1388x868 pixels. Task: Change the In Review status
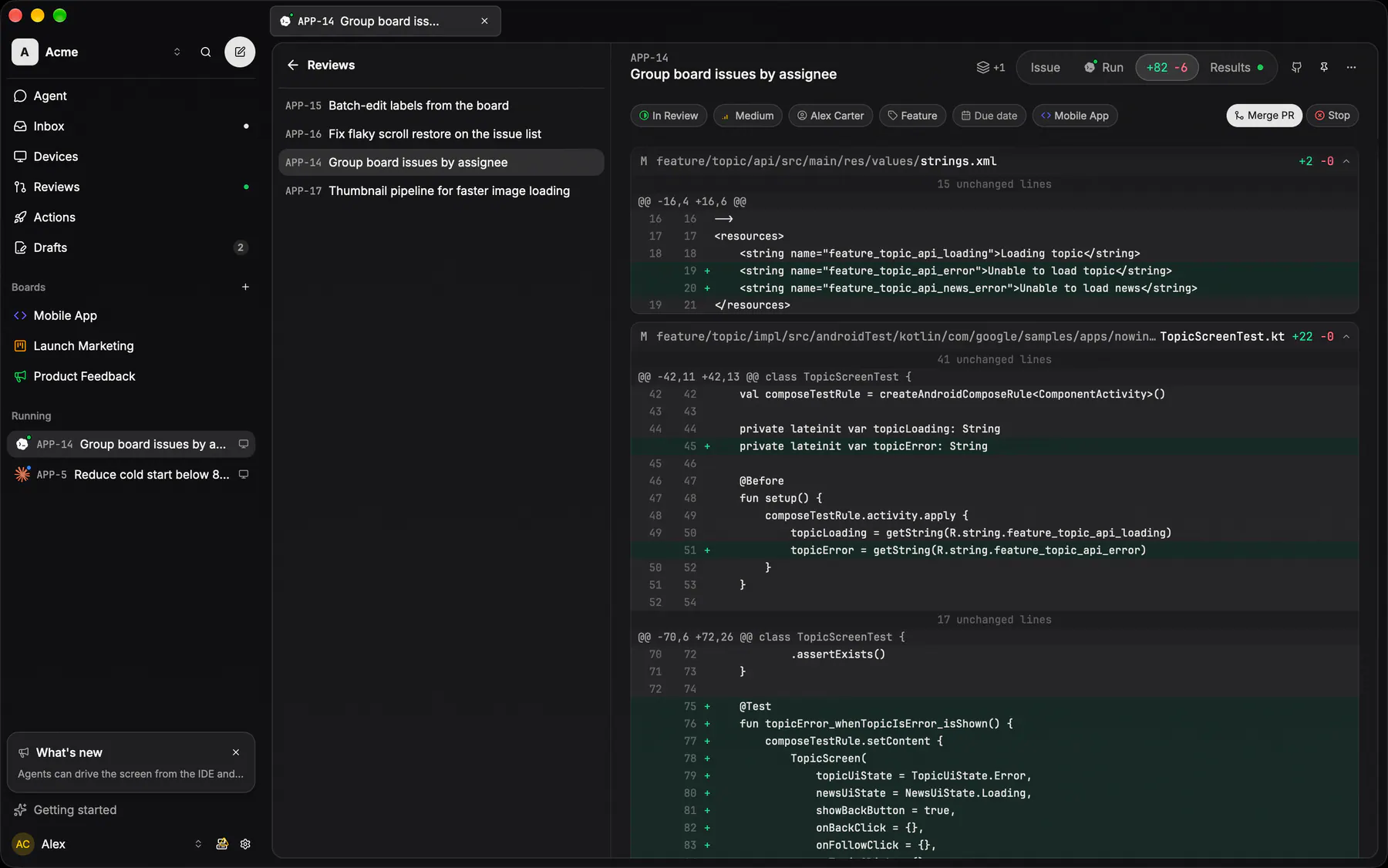pos(669,116)
